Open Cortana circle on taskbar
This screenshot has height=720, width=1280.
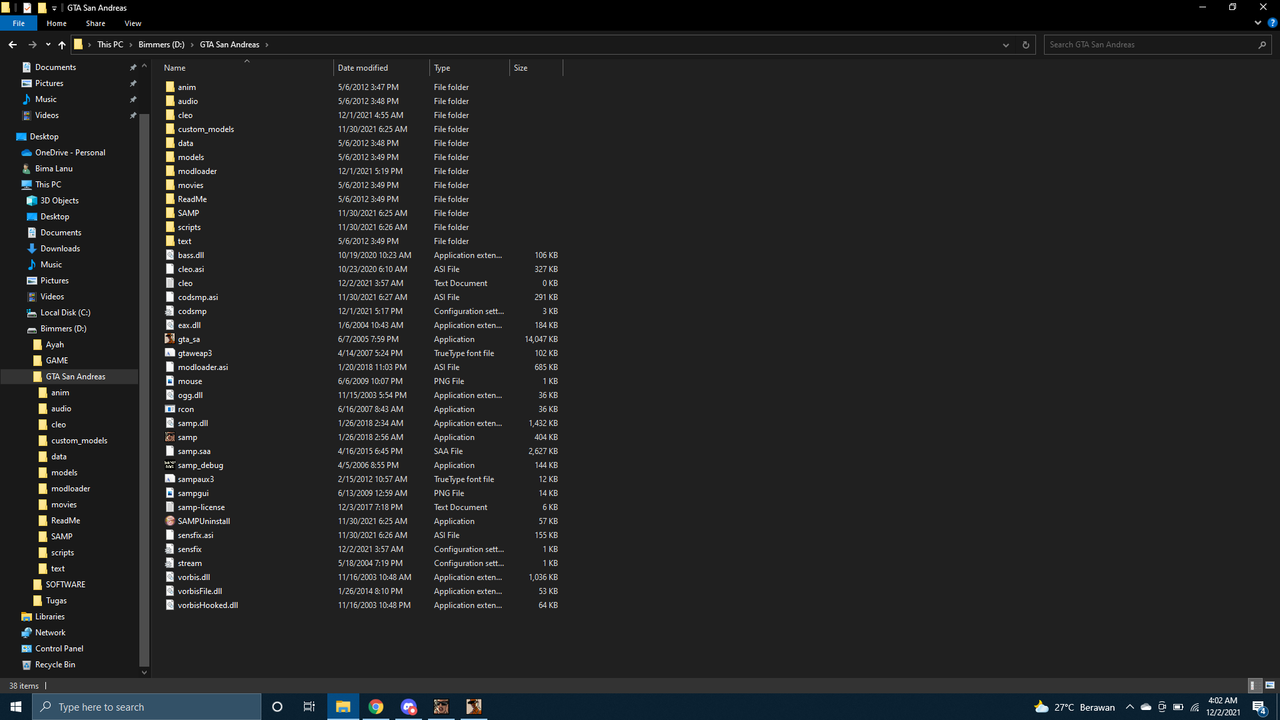(x=277, y=707)
